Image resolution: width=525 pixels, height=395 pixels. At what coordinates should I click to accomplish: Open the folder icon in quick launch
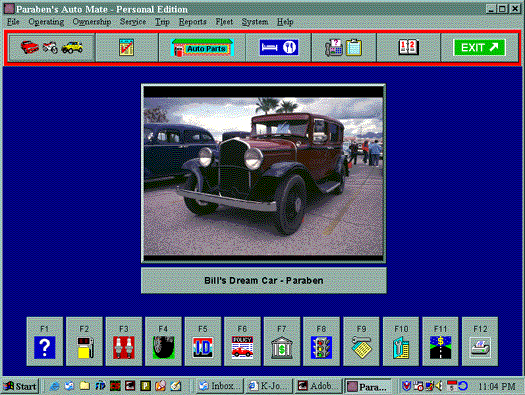click(84, 386)
